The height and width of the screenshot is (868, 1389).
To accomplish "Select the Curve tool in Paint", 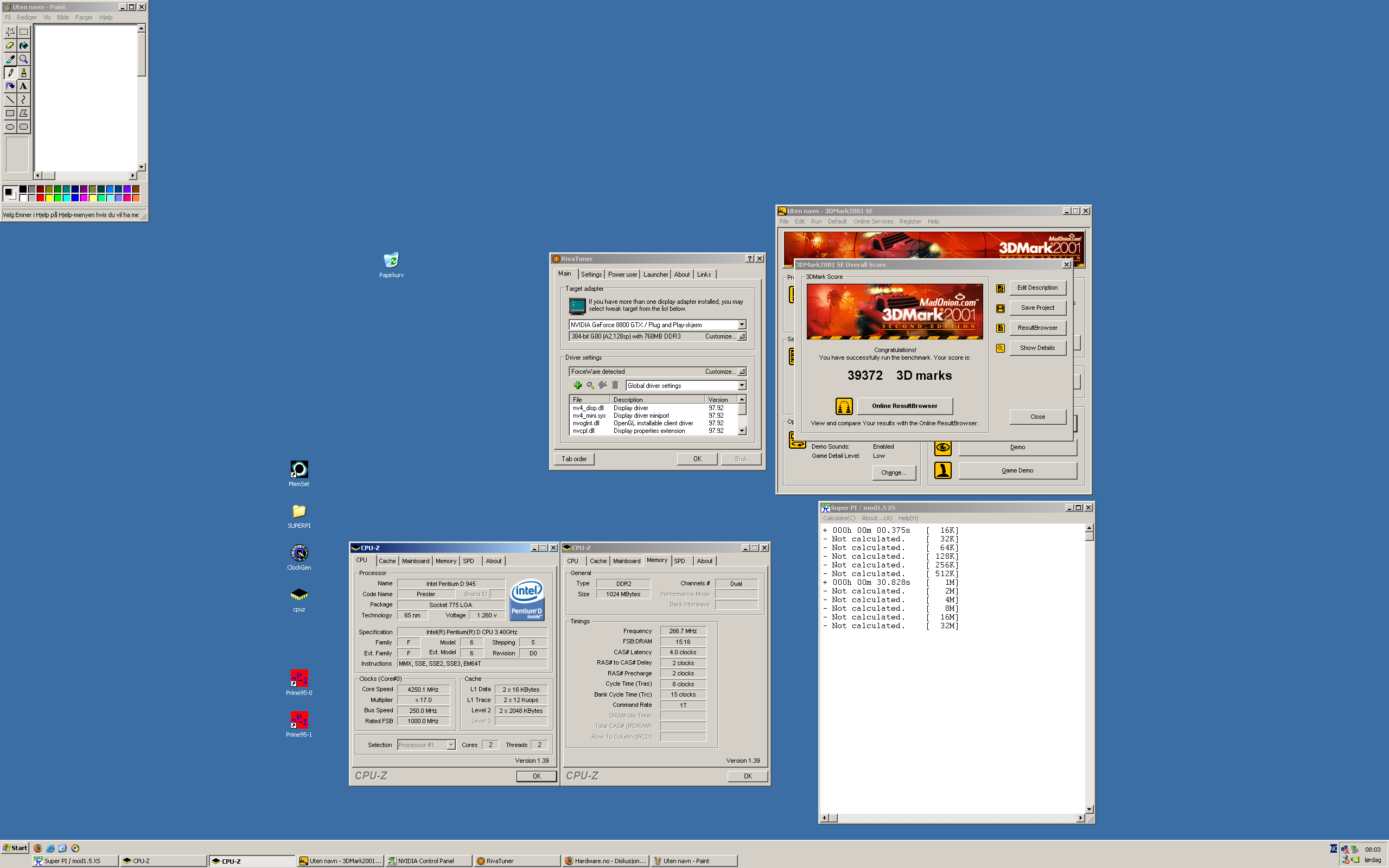I will coord(23,100).
